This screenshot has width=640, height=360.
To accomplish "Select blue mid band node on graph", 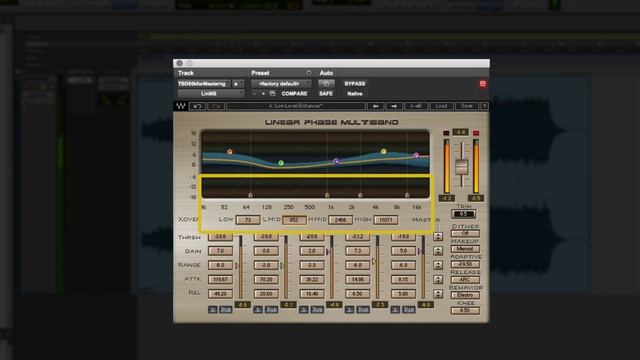I will tap(336, 161).
